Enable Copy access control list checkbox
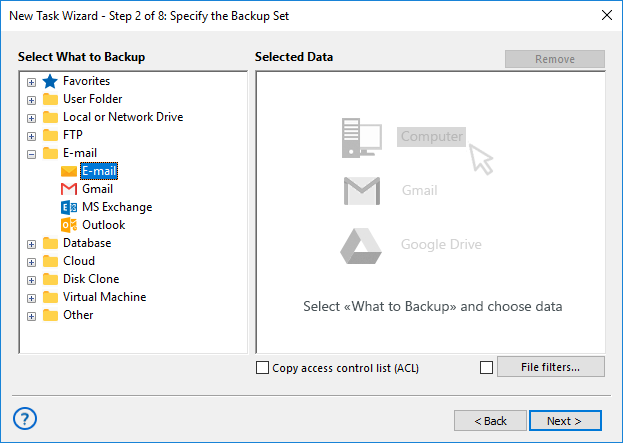This screenshot has height=443, width=623. pyautogui.click(x=263, y=368)
